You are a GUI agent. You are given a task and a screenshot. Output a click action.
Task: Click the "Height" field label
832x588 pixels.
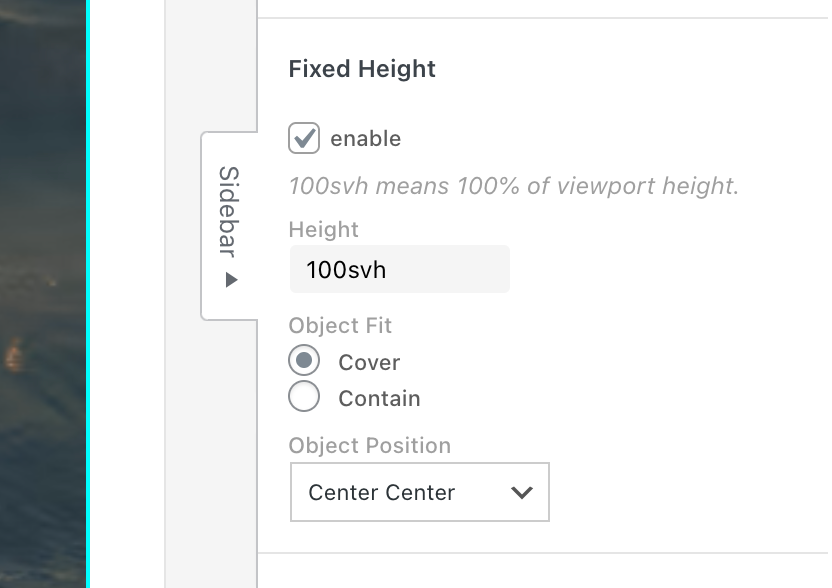(x=323, y=229)
